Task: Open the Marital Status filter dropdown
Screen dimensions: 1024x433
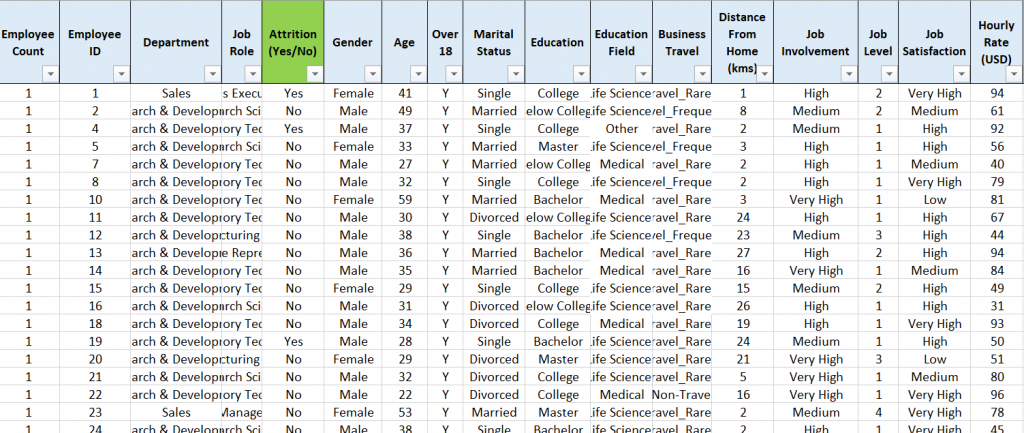Action: (515, 73)
